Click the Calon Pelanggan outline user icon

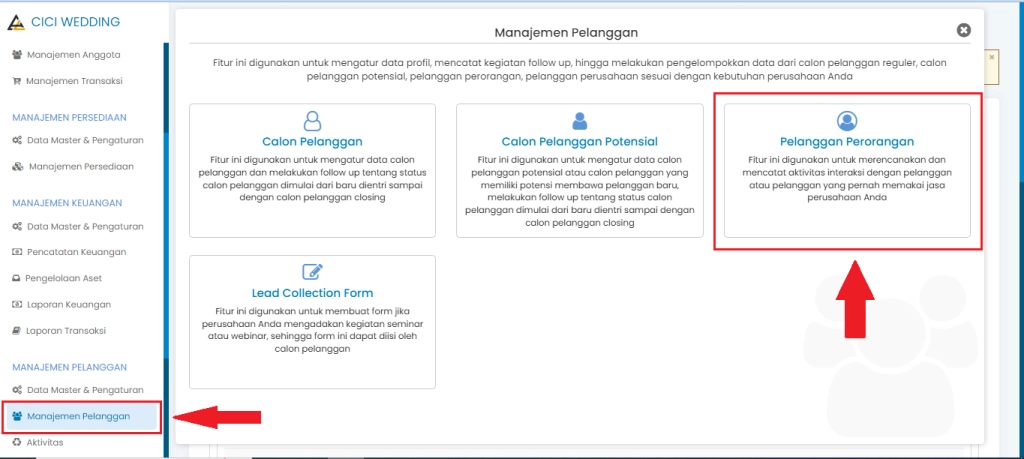coord(313,120)
